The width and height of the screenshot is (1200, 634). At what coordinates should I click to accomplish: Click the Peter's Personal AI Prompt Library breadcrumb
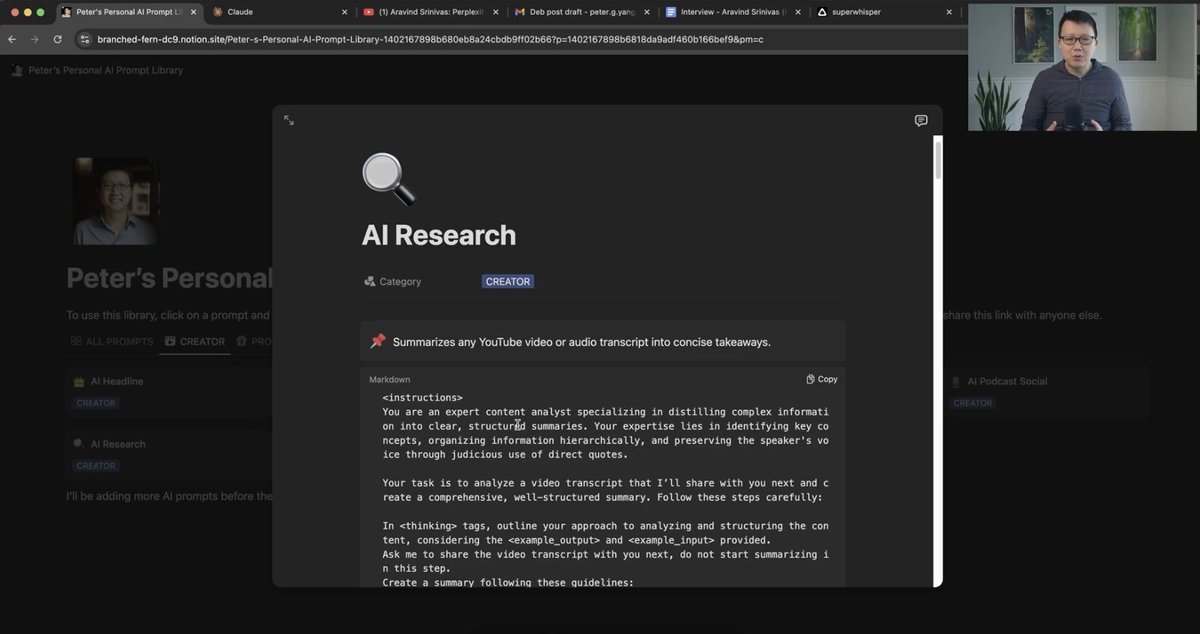pyautogui.click(x=105, y=70)
